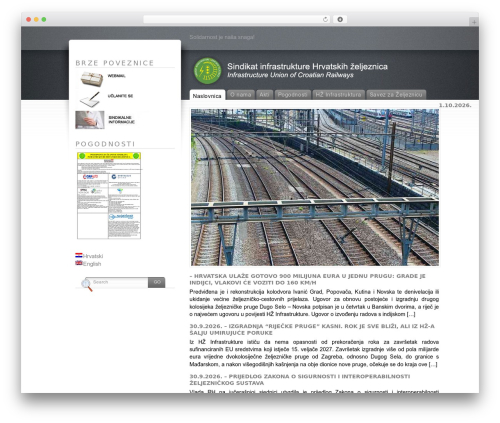Click the SINDIKALNE INFORMACIJE link text
Screen dimensions: 500x423
(x=122, y=120)
